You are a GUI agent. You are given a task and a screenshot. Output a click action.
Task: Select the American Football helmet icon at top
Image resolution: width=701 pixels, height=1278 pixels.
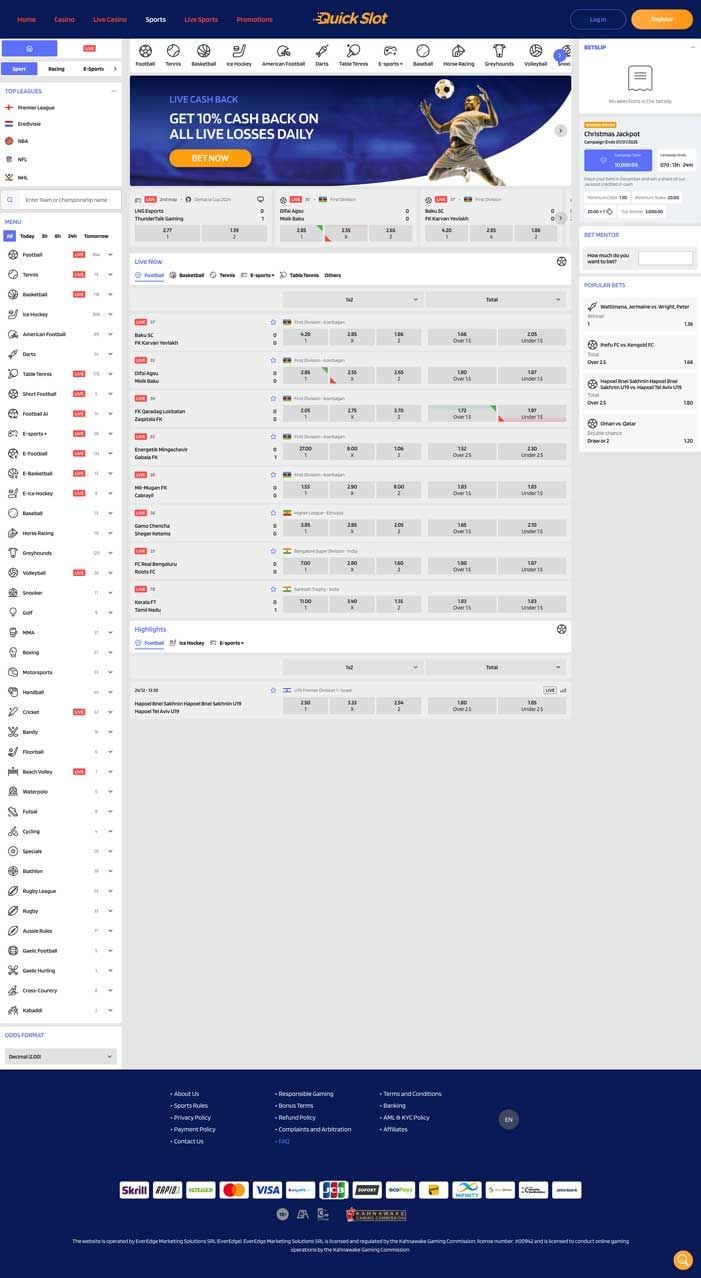tap(284, 51)
